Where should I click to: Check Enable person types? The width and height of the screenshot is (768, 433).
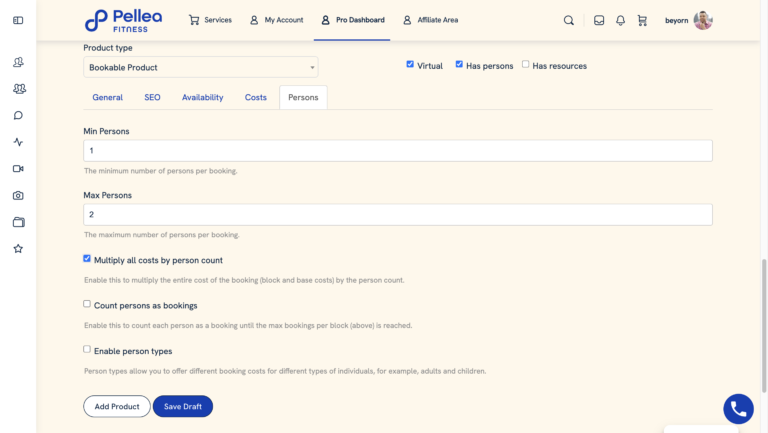coord(87,349)
